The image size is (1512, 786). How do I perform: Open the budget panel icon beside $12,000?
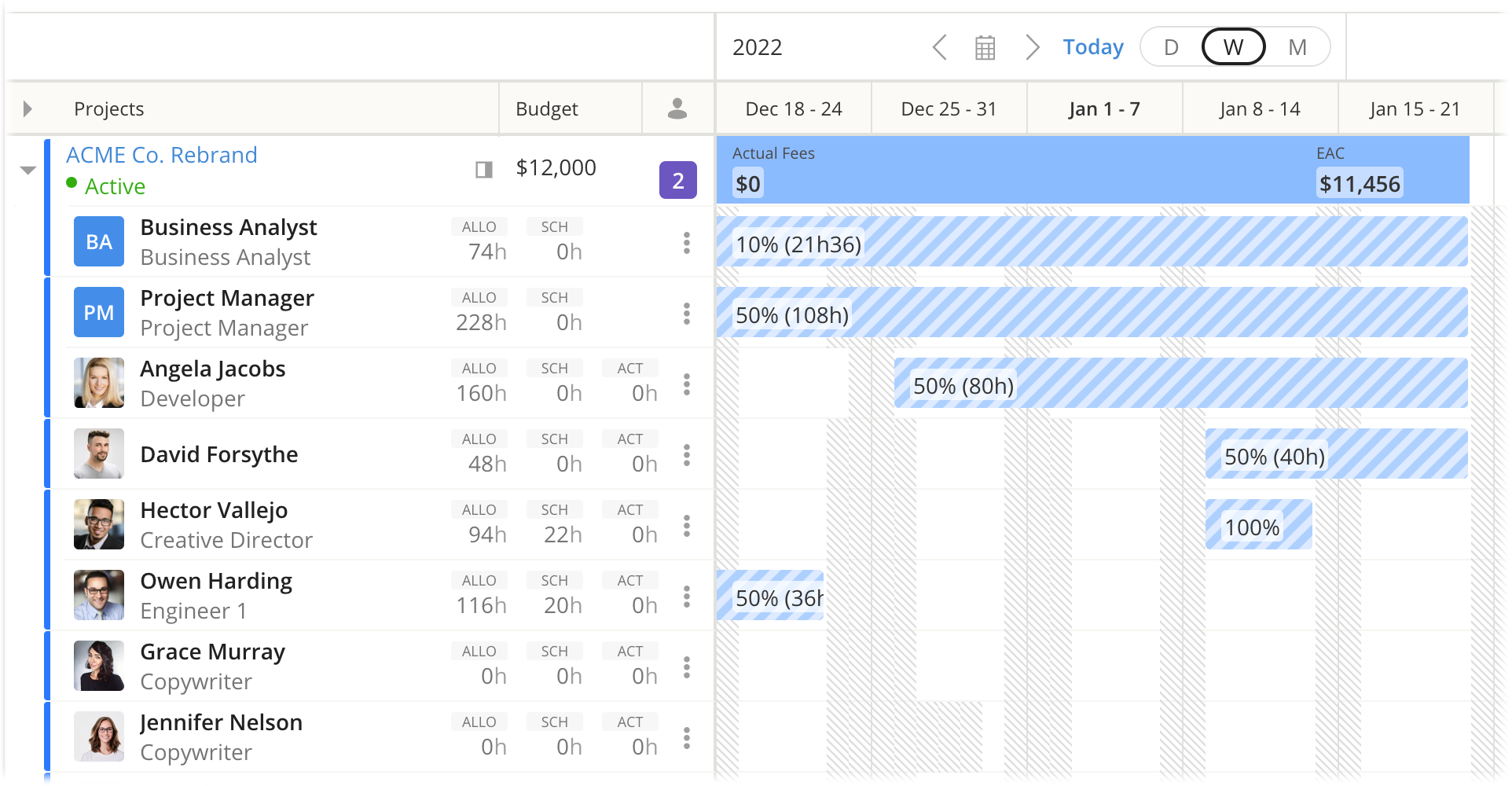click(x=484, y=169)
